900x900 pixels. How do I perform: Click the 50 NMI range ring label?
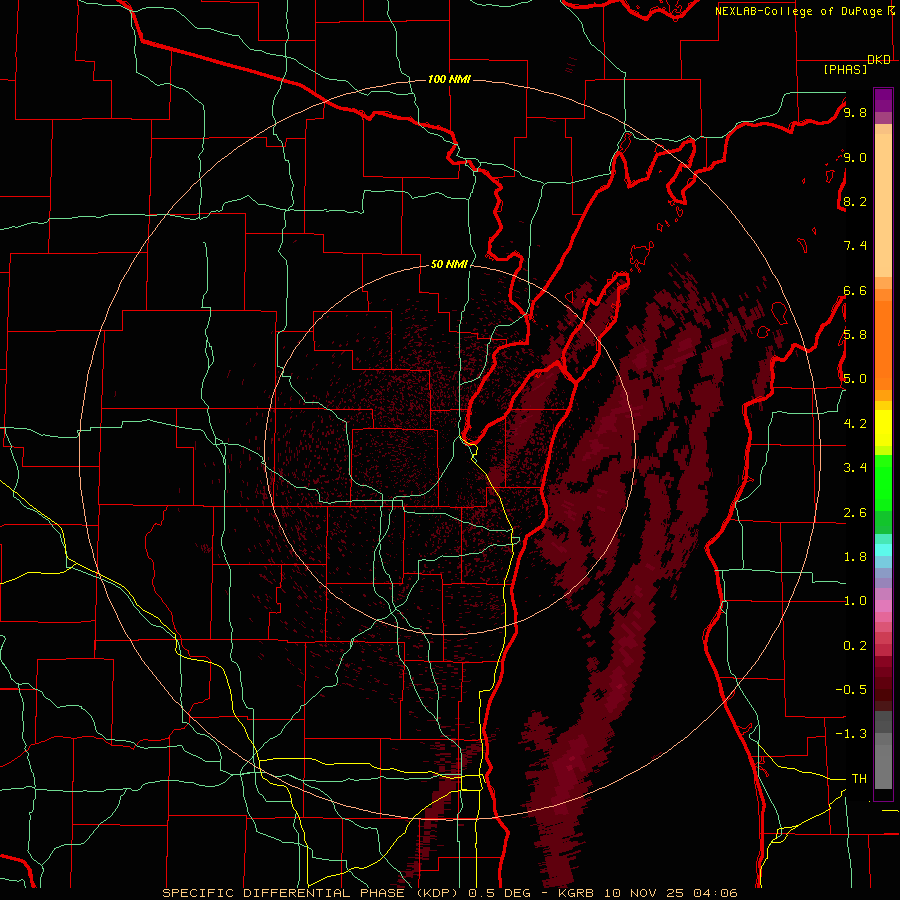[449, 264]
